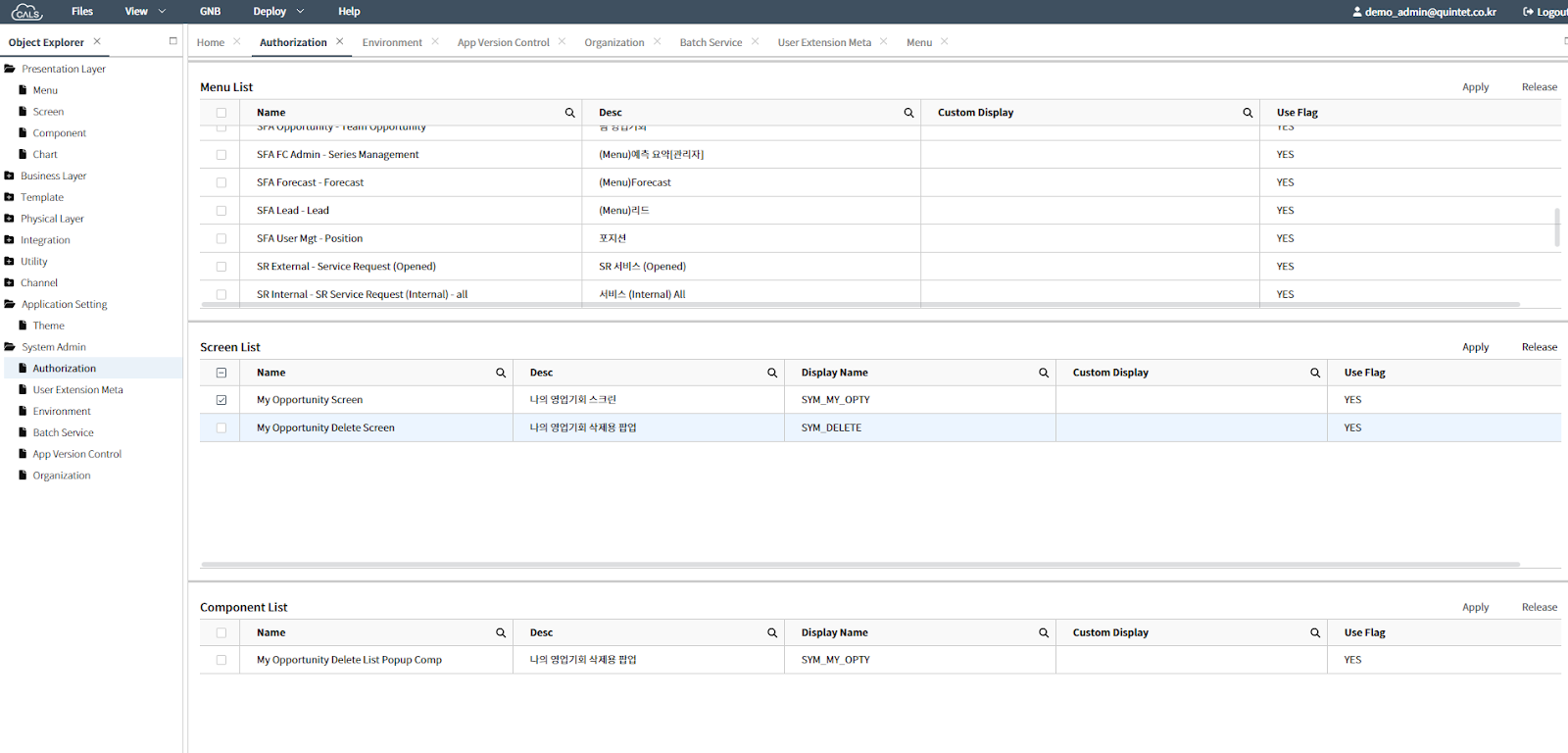1568x753 pixels.
Task: Click the CALS cloud logo
Action: pos(26,12)
